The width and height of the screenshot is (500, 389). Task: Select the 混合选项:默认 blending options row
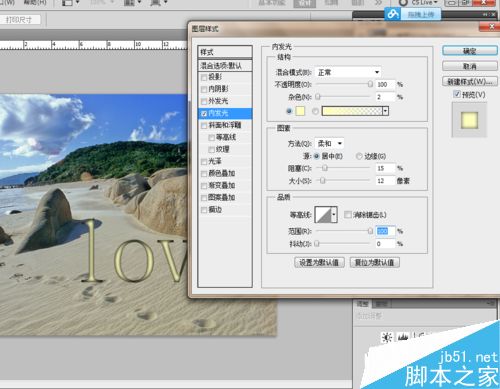[x=225, y=66]
